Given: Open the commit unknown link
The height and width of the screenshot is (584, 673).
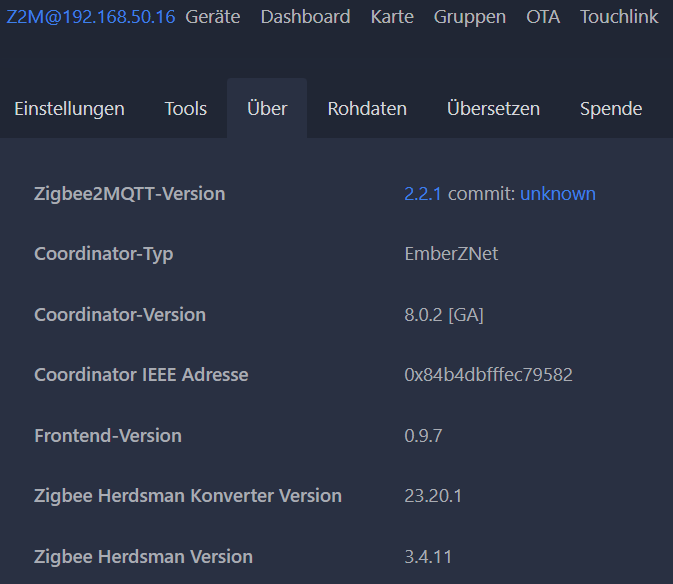Looking at the screenshot, I should click(558, 194).
